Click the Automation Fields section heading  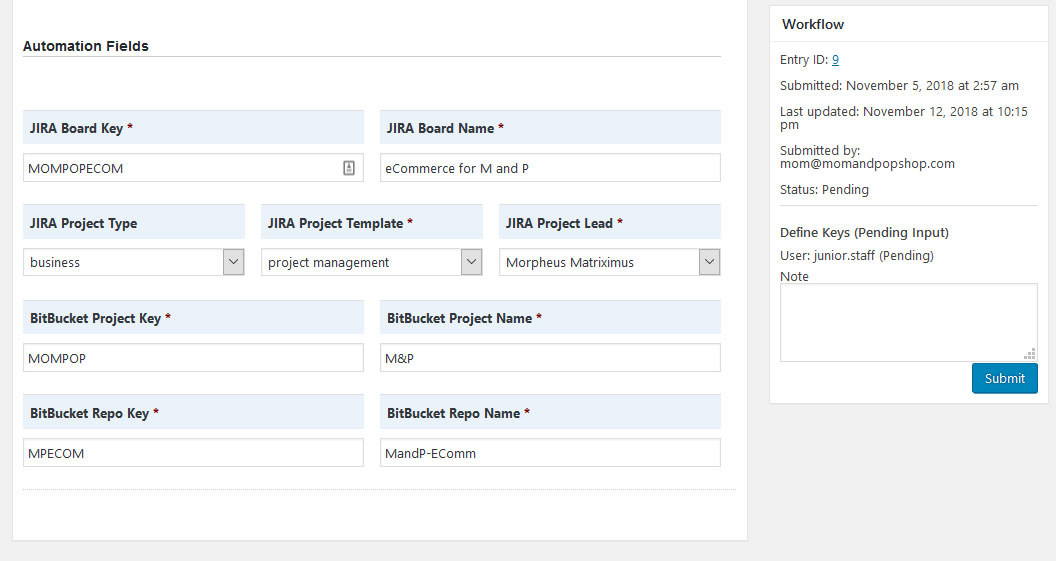pos(86,46)
